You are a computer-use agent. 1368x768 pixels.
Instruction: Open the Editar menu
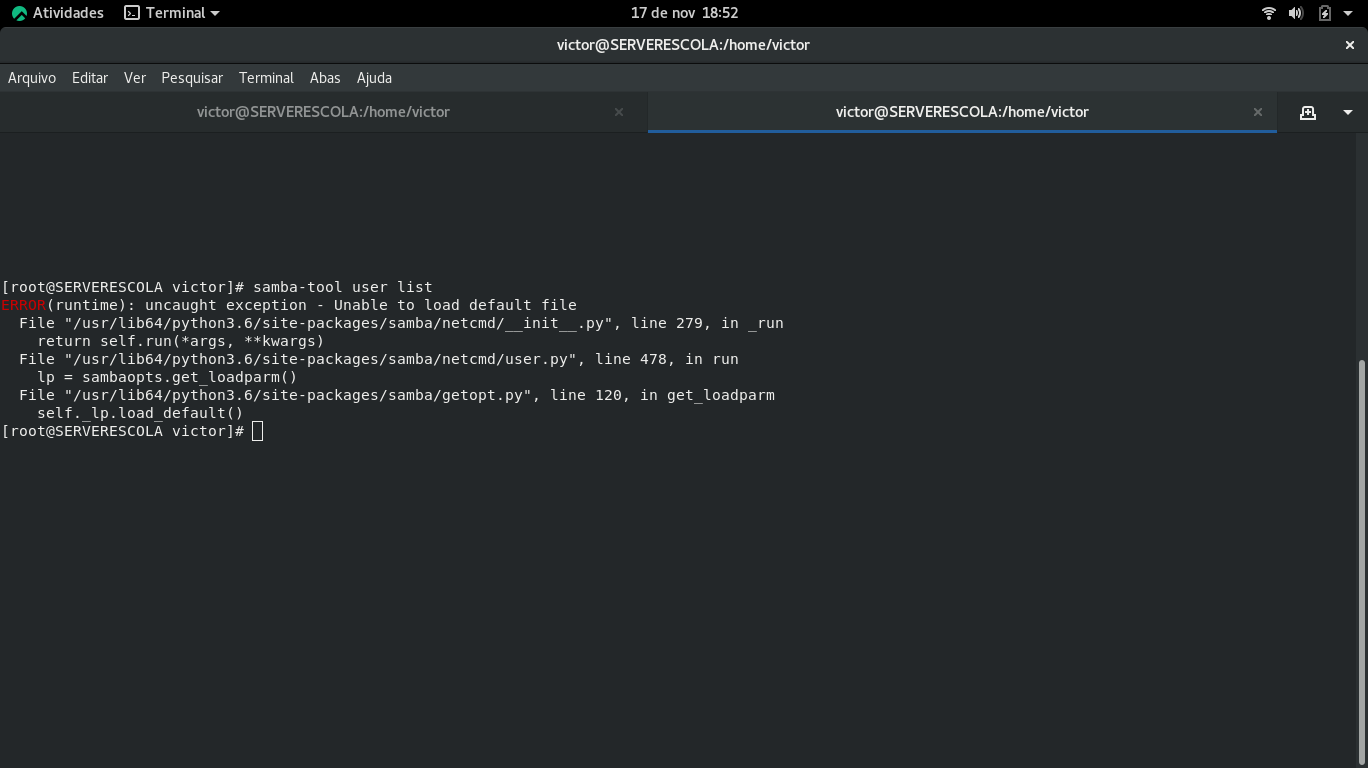[x=90, y=78]
